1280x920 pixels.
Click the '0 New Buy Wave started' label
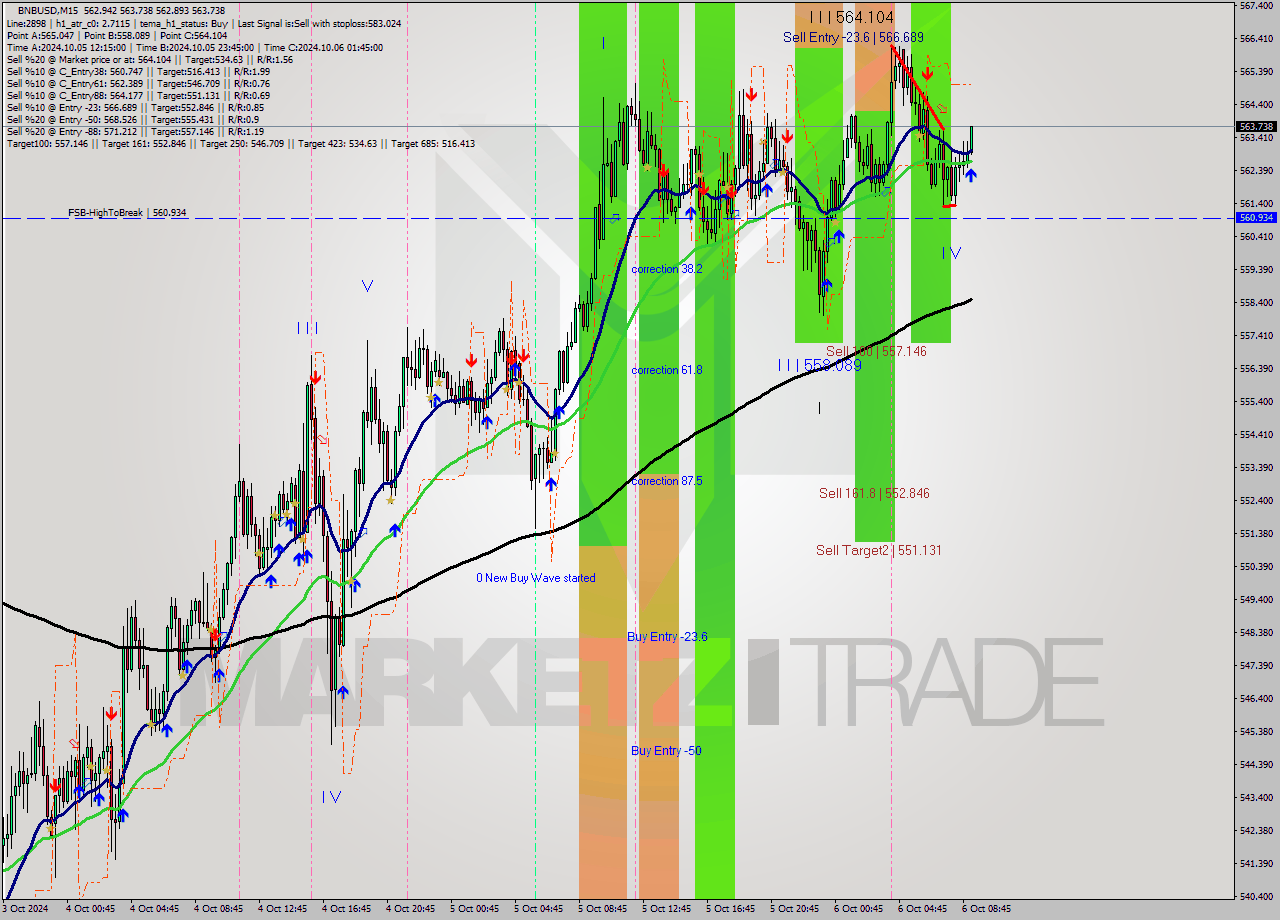pos(536,578)
